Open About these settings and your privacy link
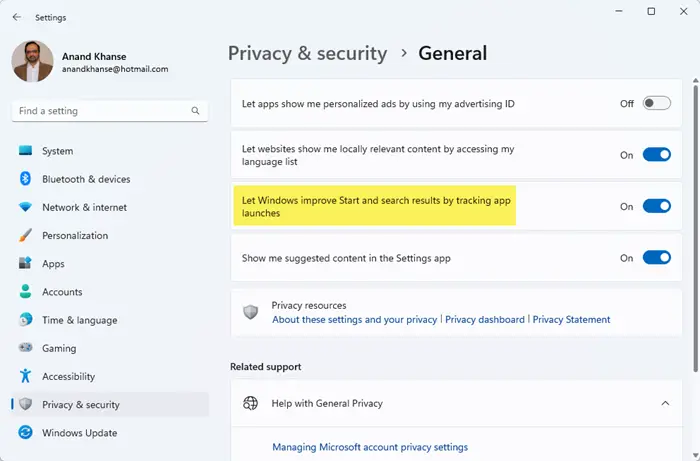 click(354, 320)
